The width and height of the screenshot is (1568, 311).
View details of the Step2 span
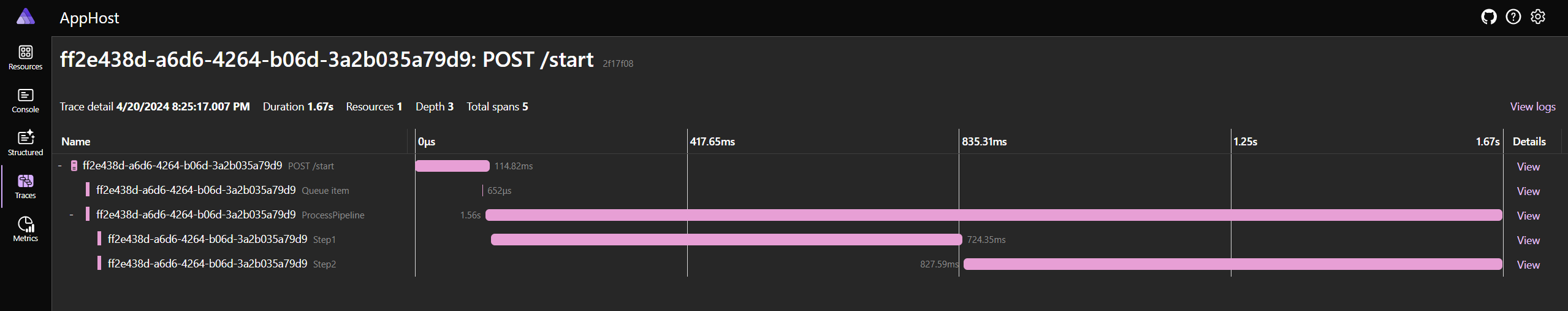[x=1528, y=265]
